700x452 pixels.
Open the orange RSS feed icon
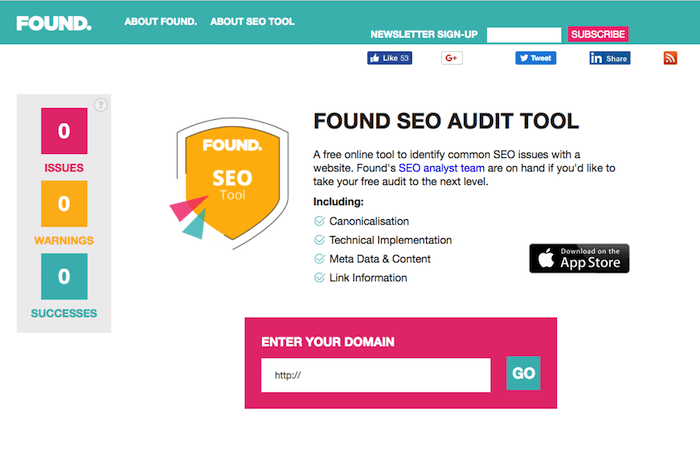pyautogui.click(x=671, y=58)
